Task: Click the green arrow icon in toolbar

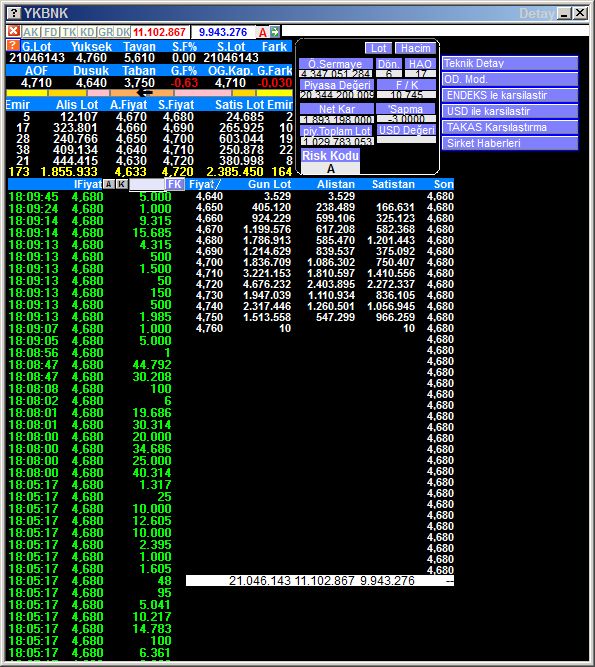Action: 275,31
